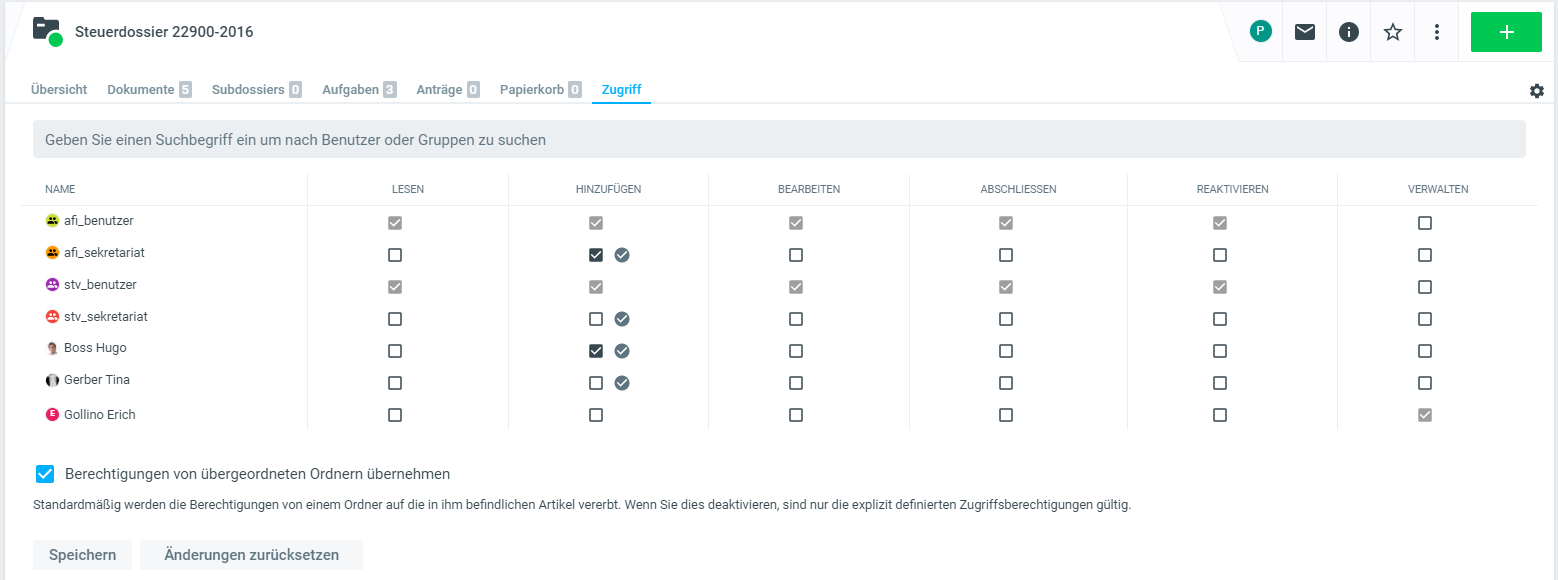Image resolution: width=1558 pixels, height=580 pixels.
Task: Click the dossier folder icon
Action: (46, 30)
